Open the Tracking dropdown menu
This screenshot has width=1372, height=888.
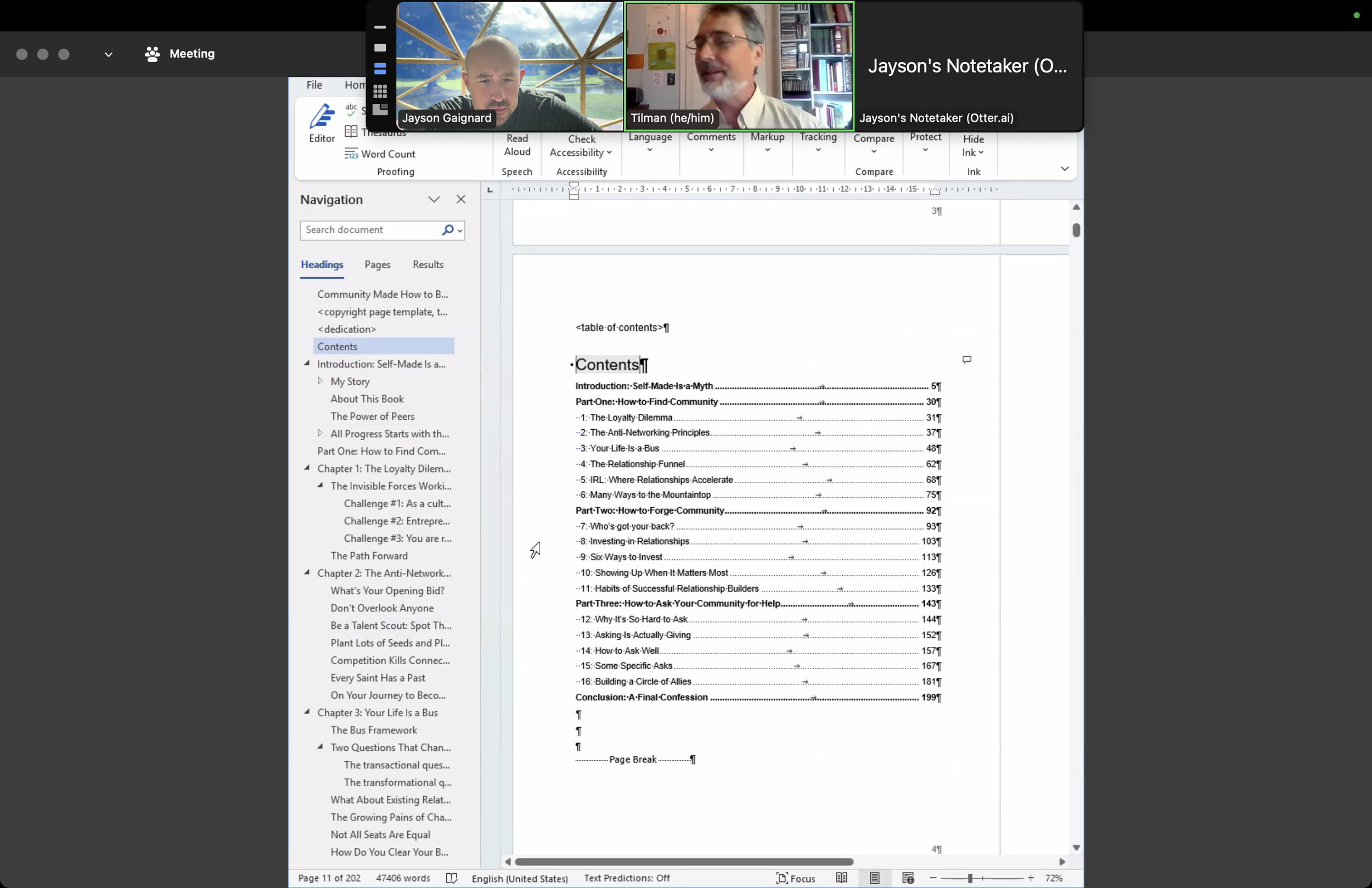817,143
